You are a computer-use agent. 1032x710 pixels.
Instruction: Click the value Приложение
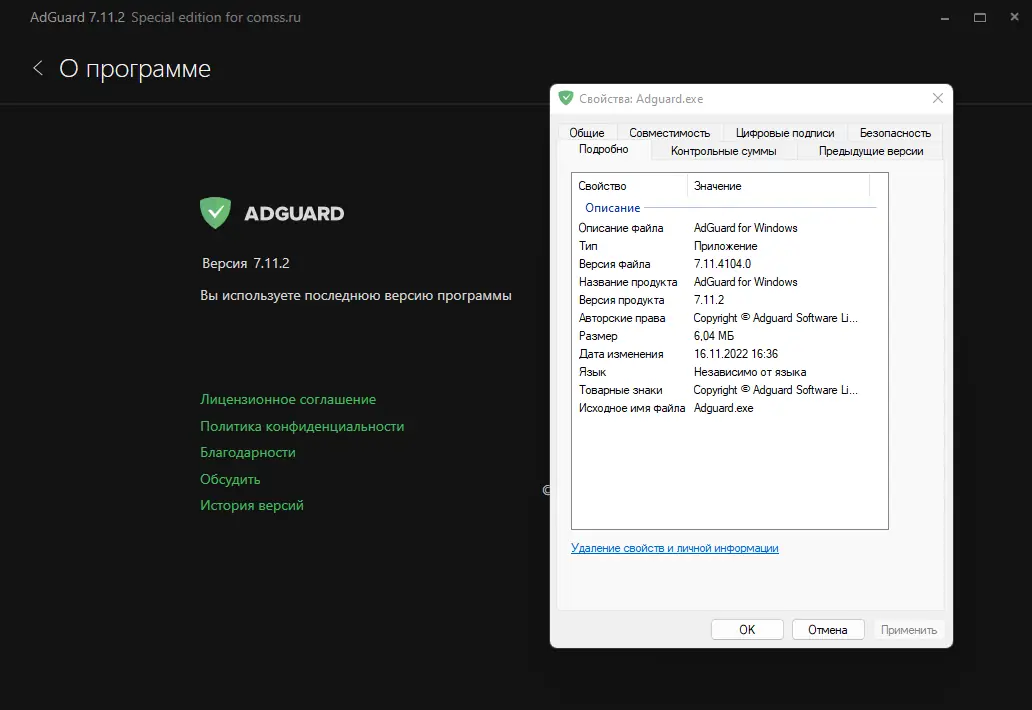pyautogui.click(x=725, y=246)
